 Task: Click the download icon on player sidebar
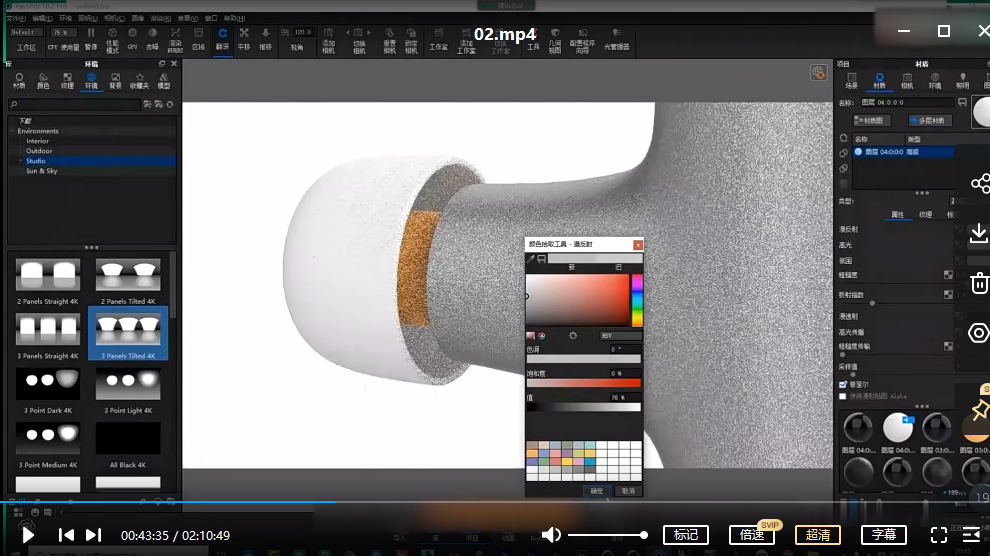[x=979, y=234]
